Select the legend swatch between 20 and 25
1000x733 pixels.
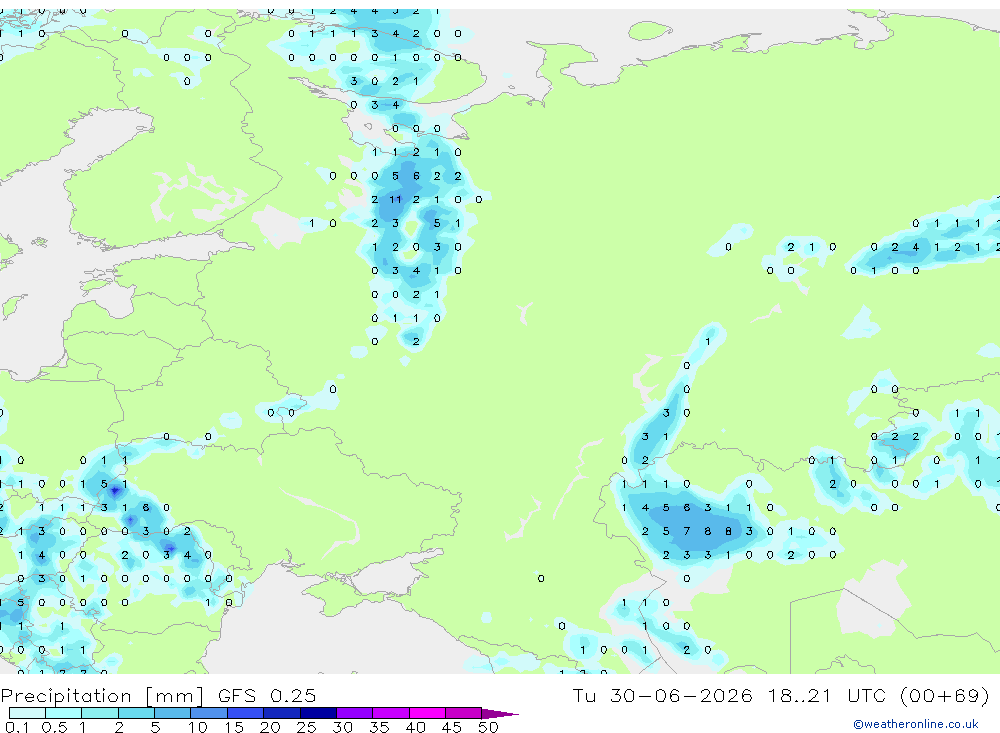point(282,713)
